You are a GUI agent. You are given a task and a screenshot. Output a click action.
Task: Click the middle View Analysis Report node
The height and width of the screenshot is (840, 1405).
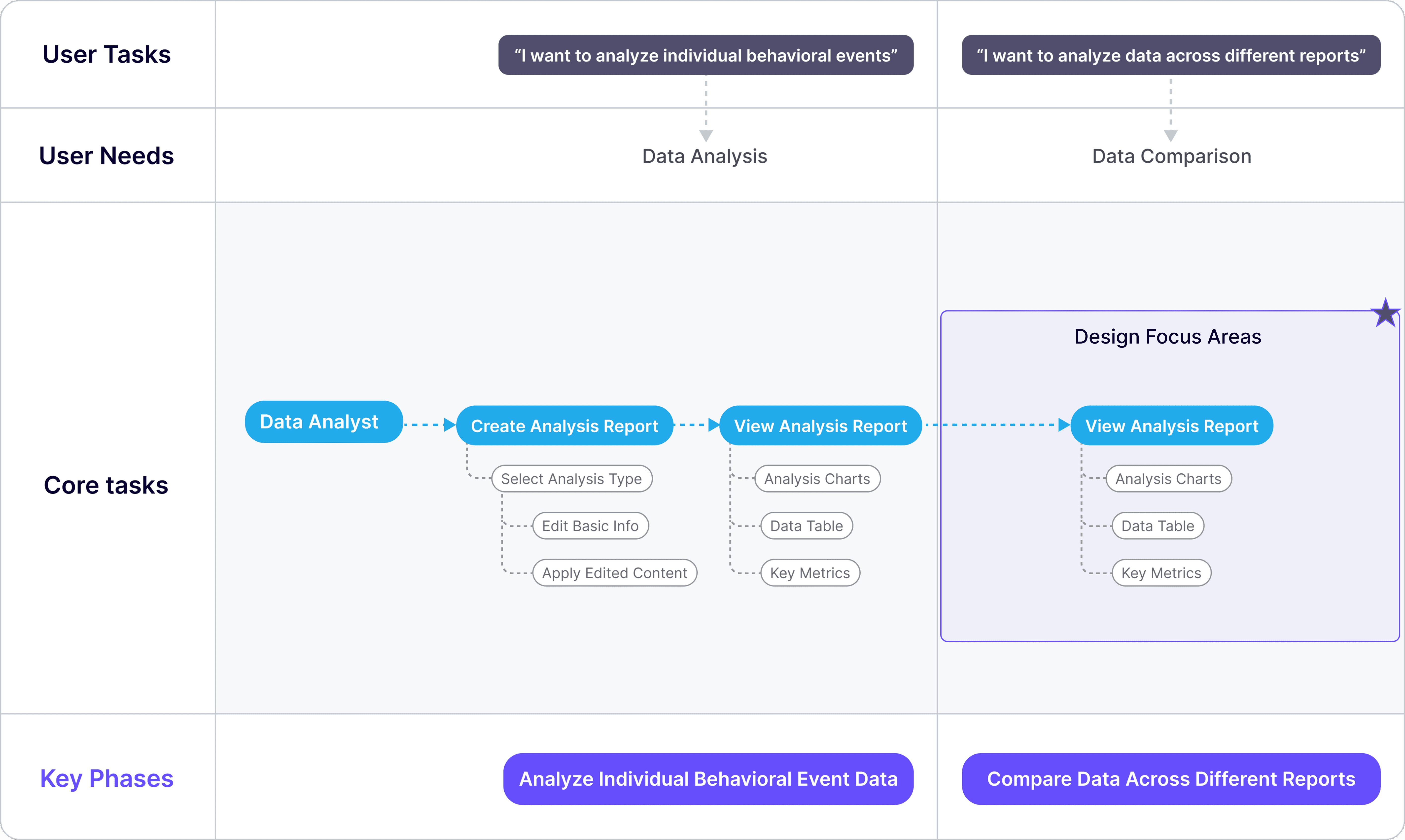[820, 426]
